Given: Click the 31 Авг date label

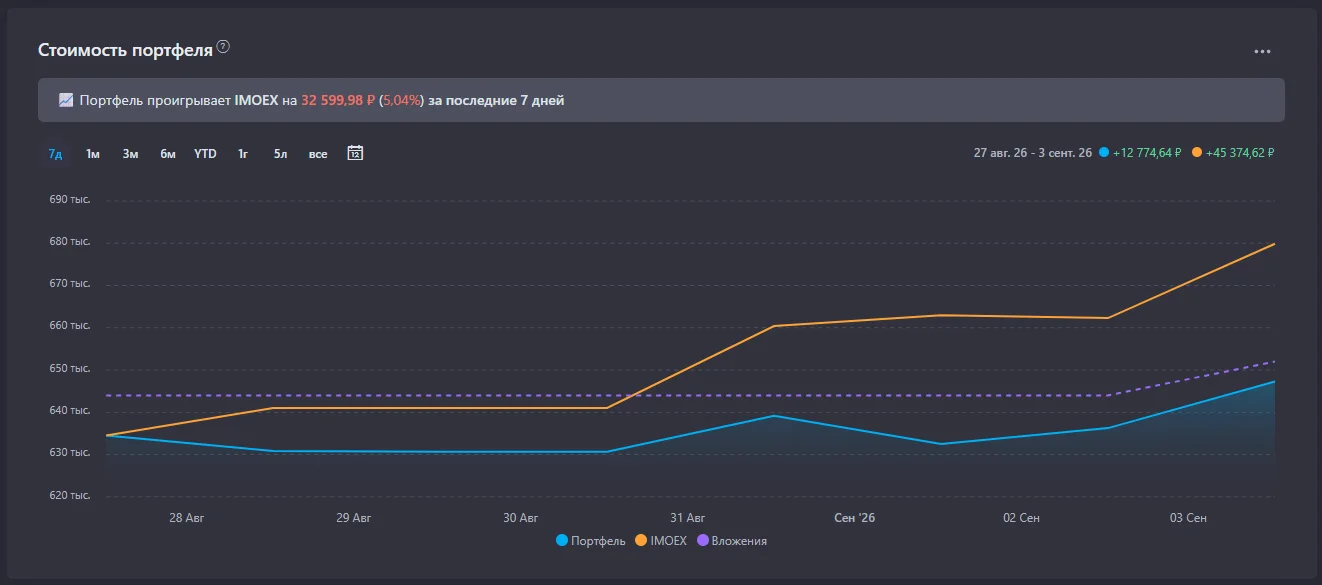Looking at the screenshot, I should click(x=688, y=518).
